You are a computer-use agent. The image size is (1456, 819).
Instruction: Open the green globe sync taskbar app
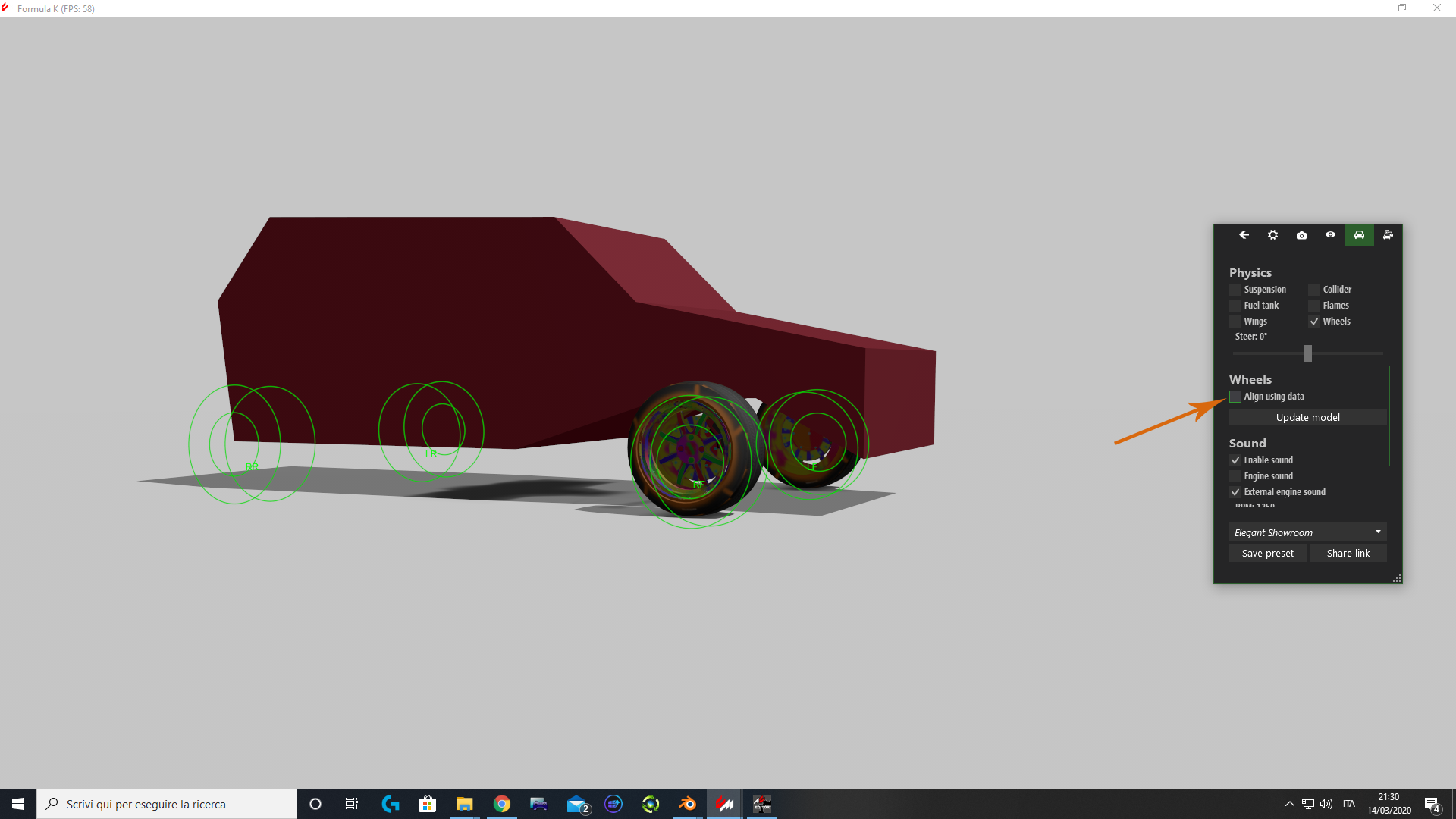tap(651, 804)
